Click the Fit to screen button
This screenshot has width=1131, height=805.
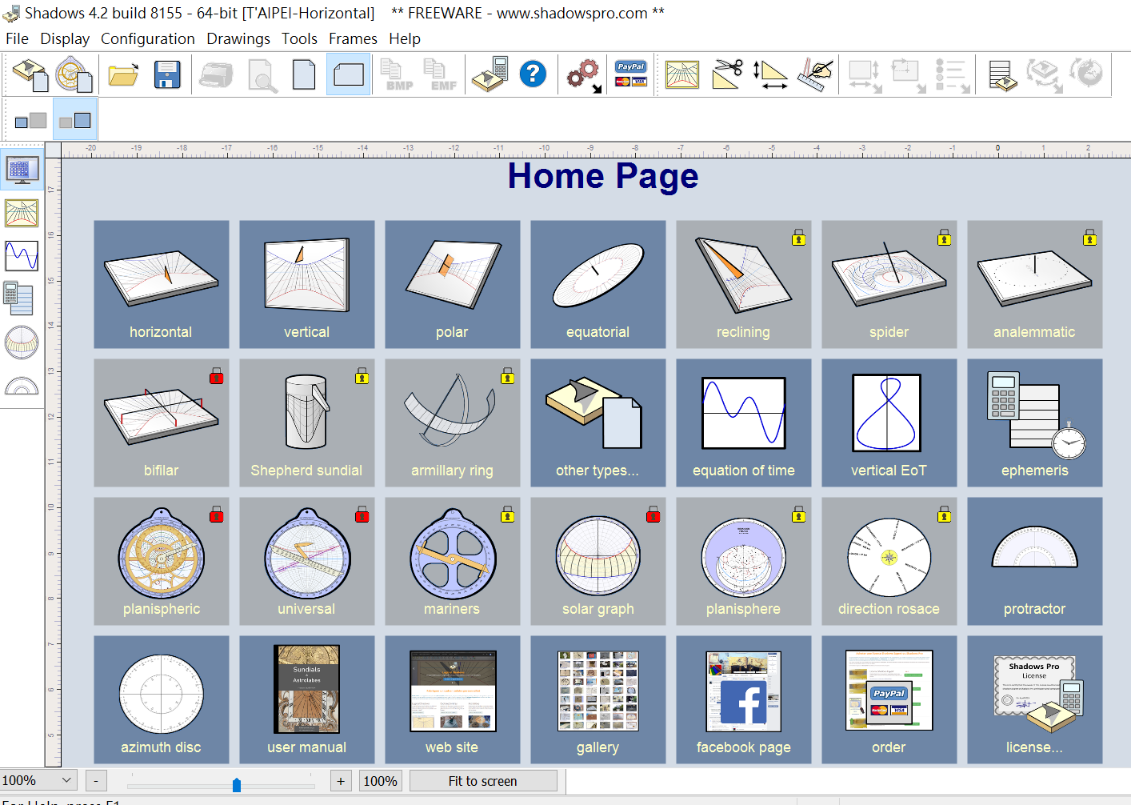(x=483, y=781)
